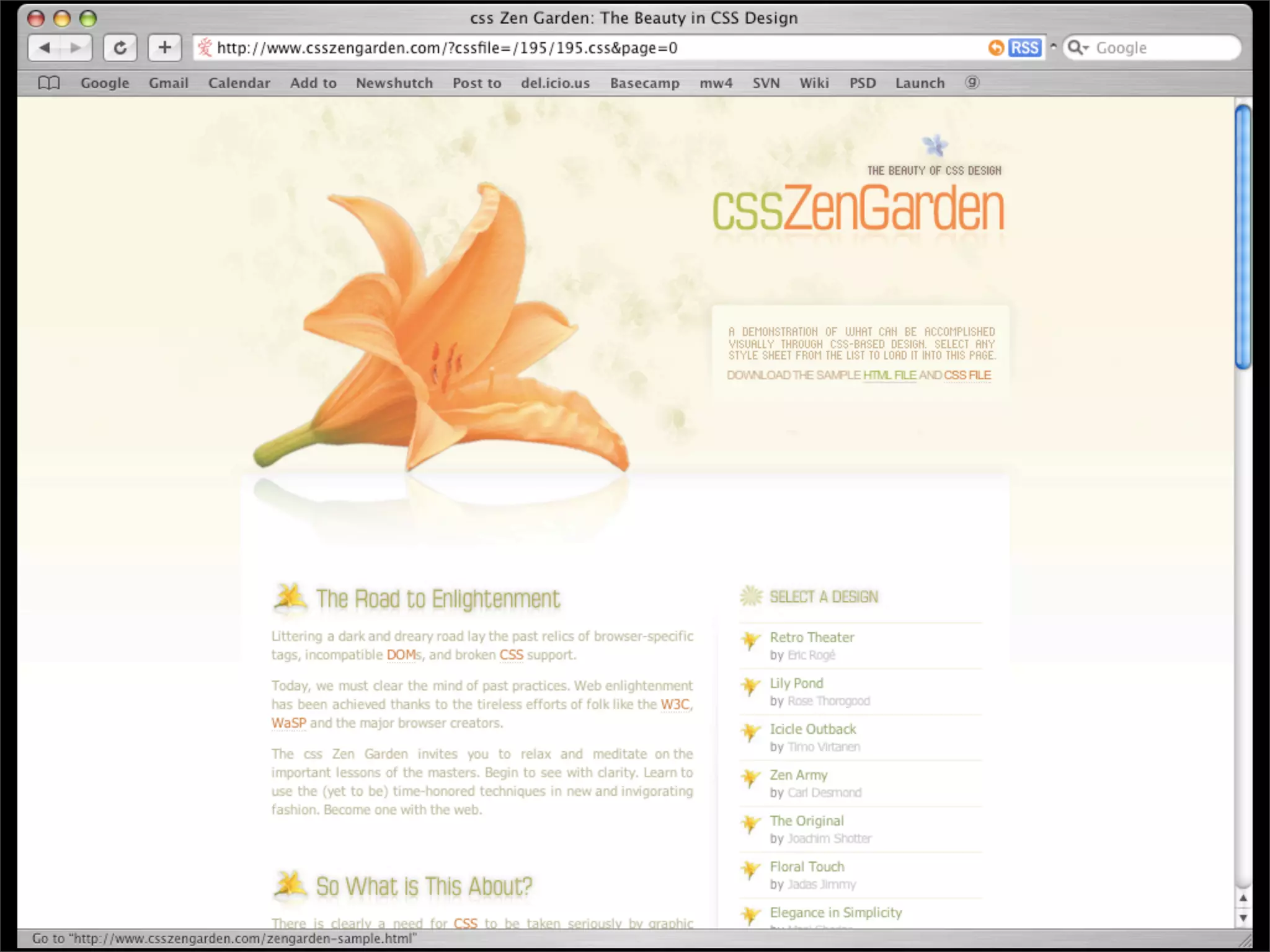Viewport: 1270px width, 952px height.
Task: Open the CSS FILE download link
Action: (x=967, y=375)
